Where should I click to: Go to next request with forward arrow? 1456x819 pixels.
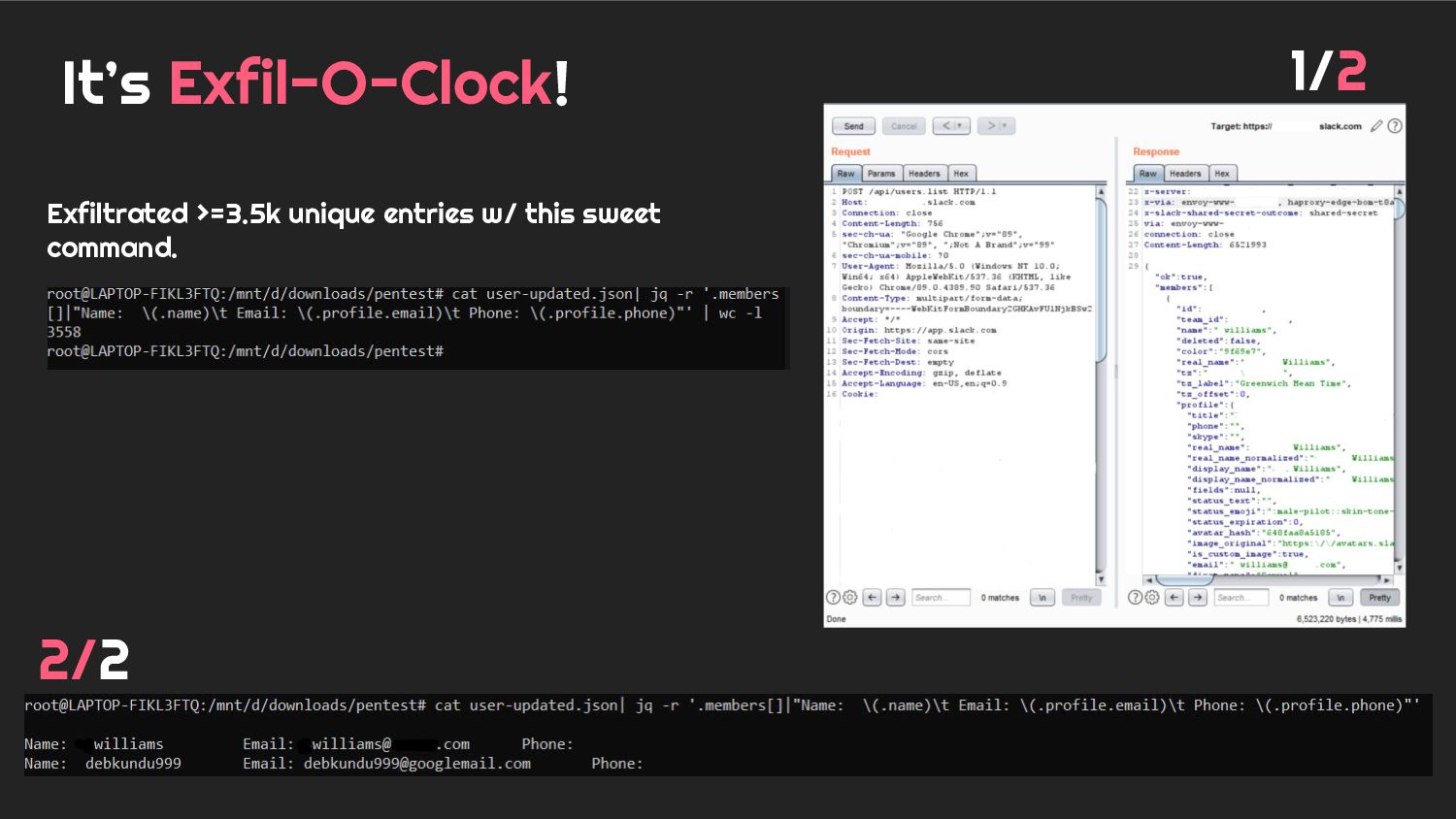(989, 126)
